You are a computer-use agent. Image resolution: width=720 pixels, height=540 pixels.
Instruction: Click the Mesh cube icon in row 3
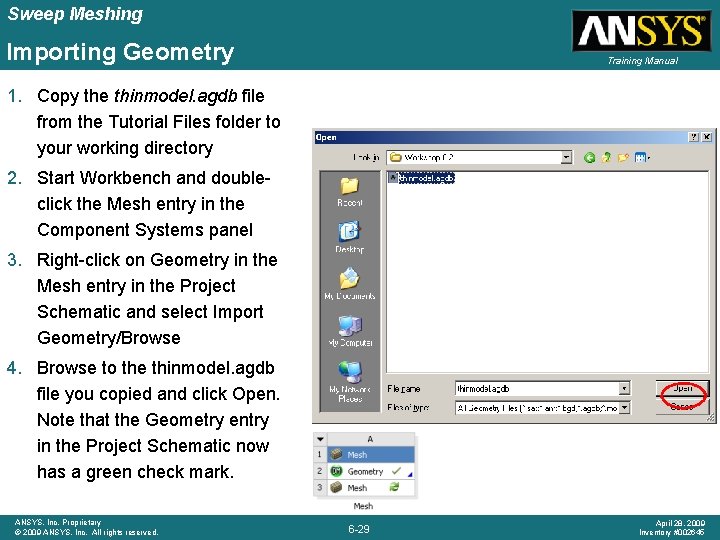pyautogui.click(x=337, y=488)
